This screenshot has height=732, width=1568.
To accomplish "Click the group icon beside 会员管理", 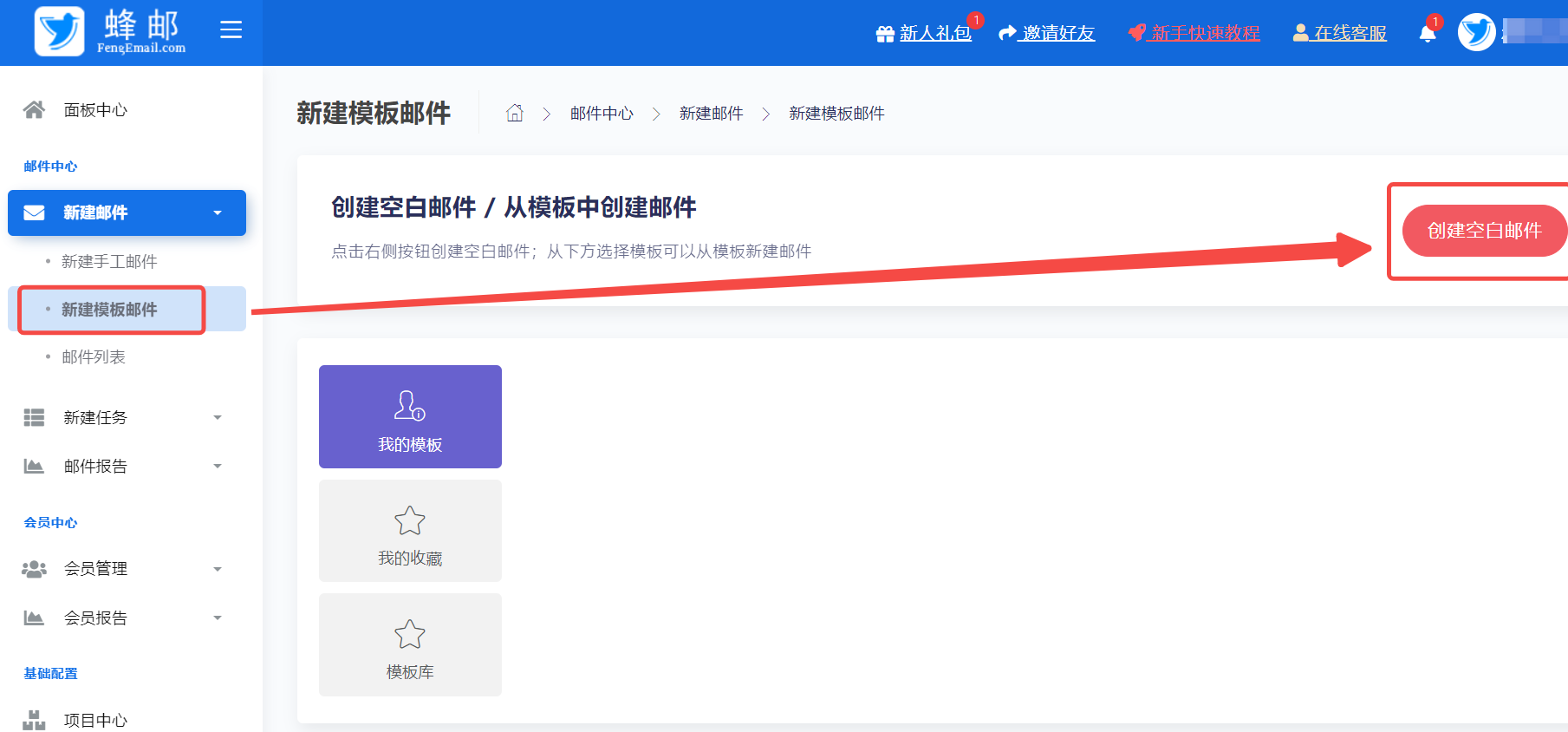I will point(34,569).
